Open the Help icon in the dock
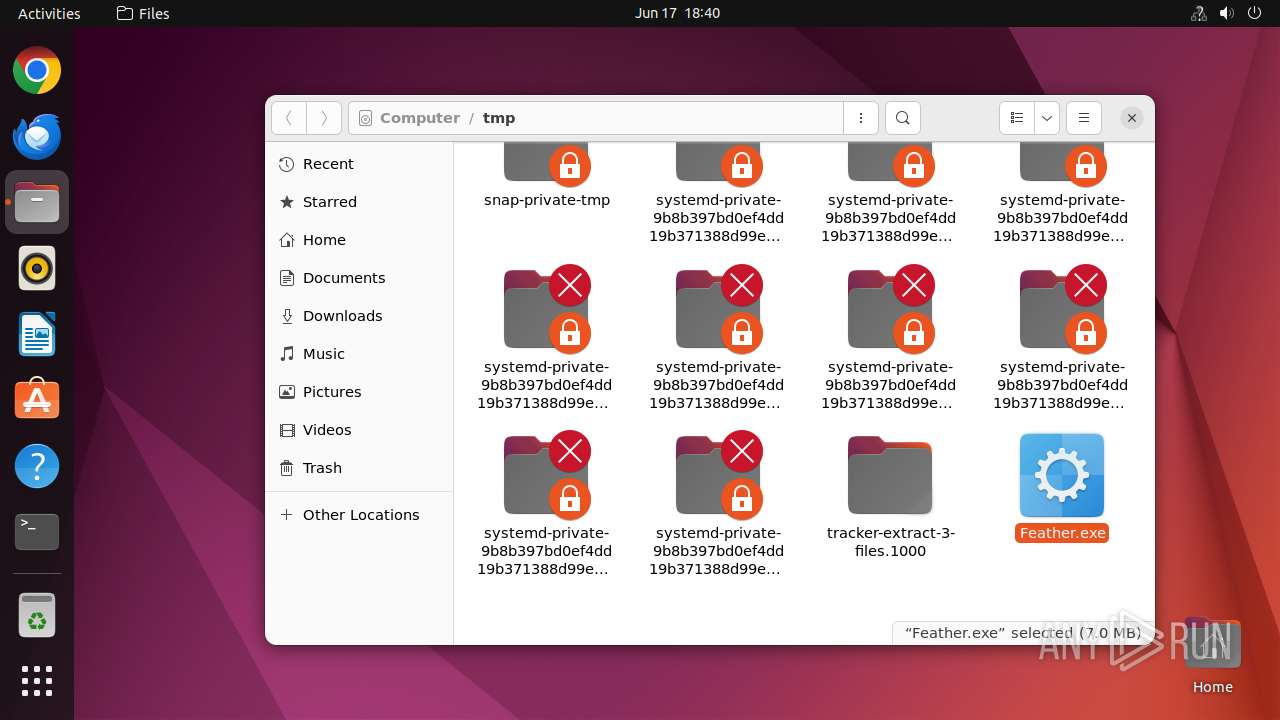The width and height of the screenshot is (1280, 720). (37, 466)
